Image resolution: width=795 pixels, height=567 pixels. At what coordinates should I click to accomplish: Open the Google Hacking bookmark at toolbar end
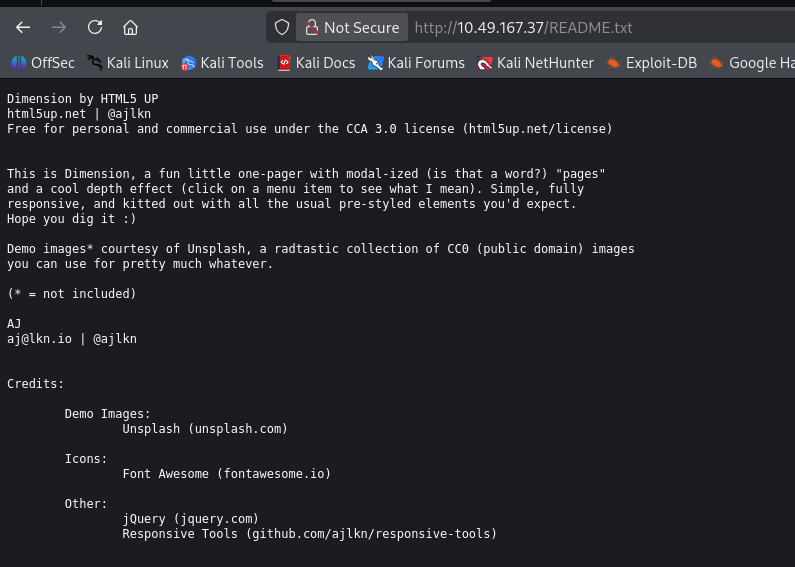coord(752,63)
